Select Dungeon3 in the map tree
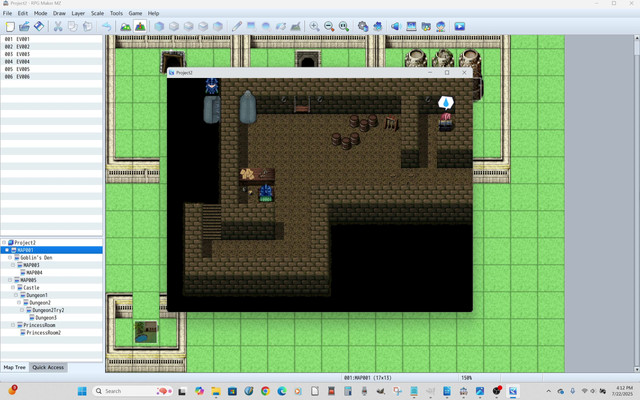Image resolution: width=640 pixels, height=400 pixels. click(46, 318)
